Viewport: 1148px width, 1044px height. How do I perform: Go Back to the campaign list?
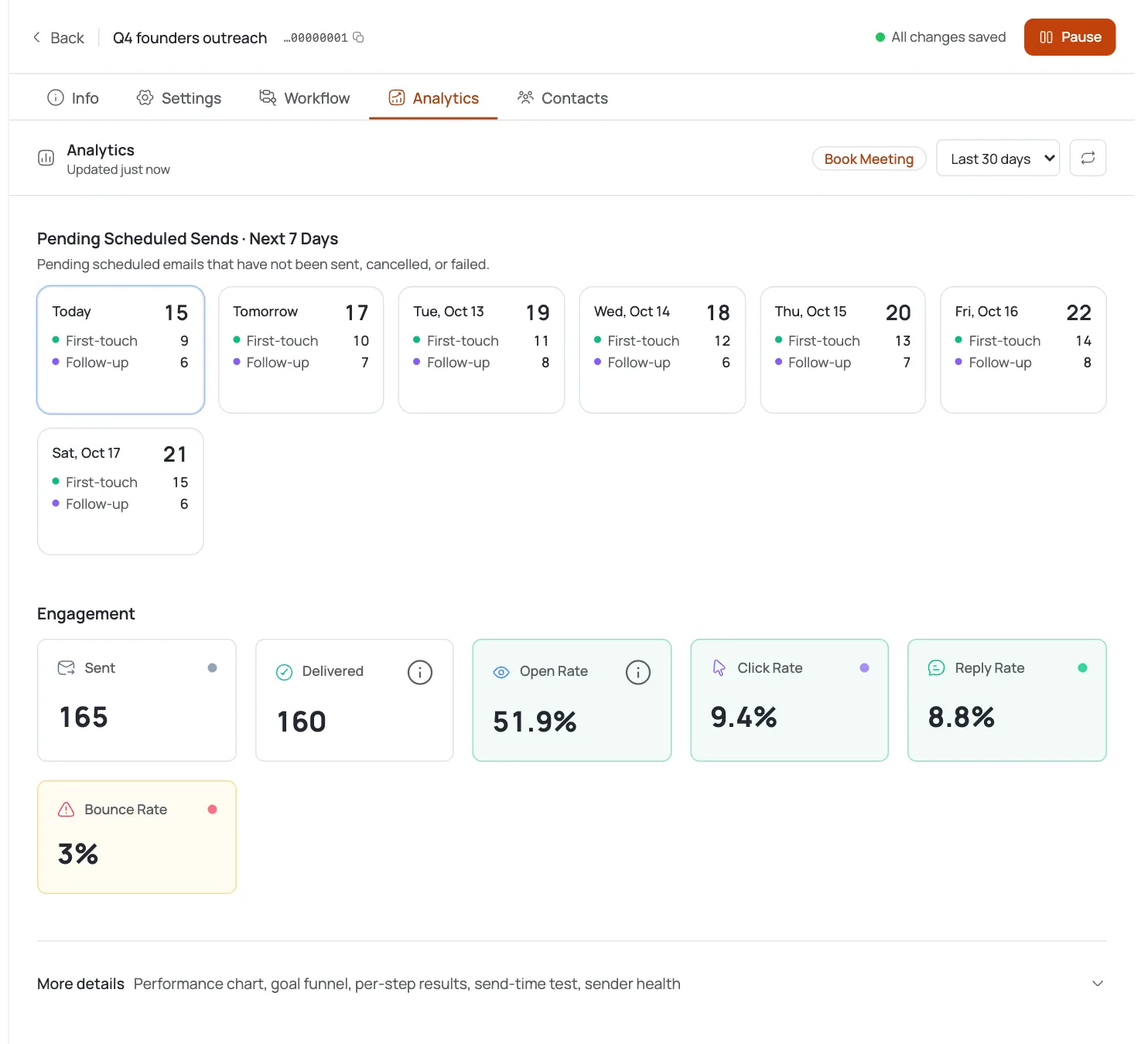(58, 37)
